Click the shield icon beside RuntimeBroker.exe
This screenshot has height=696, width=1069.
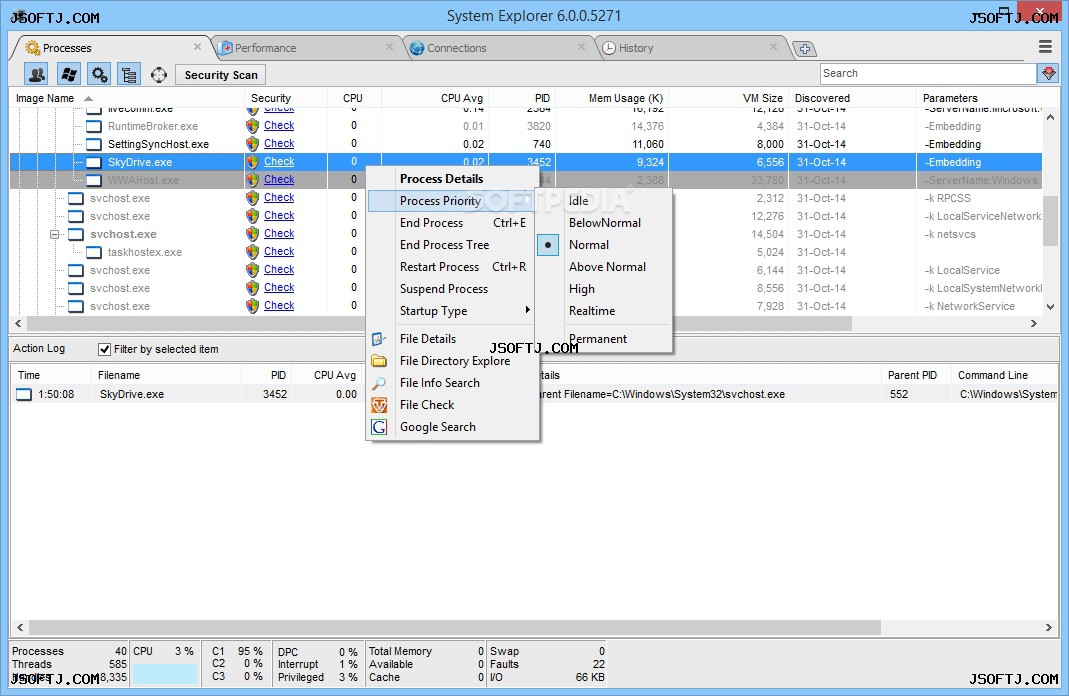(252, 126)
